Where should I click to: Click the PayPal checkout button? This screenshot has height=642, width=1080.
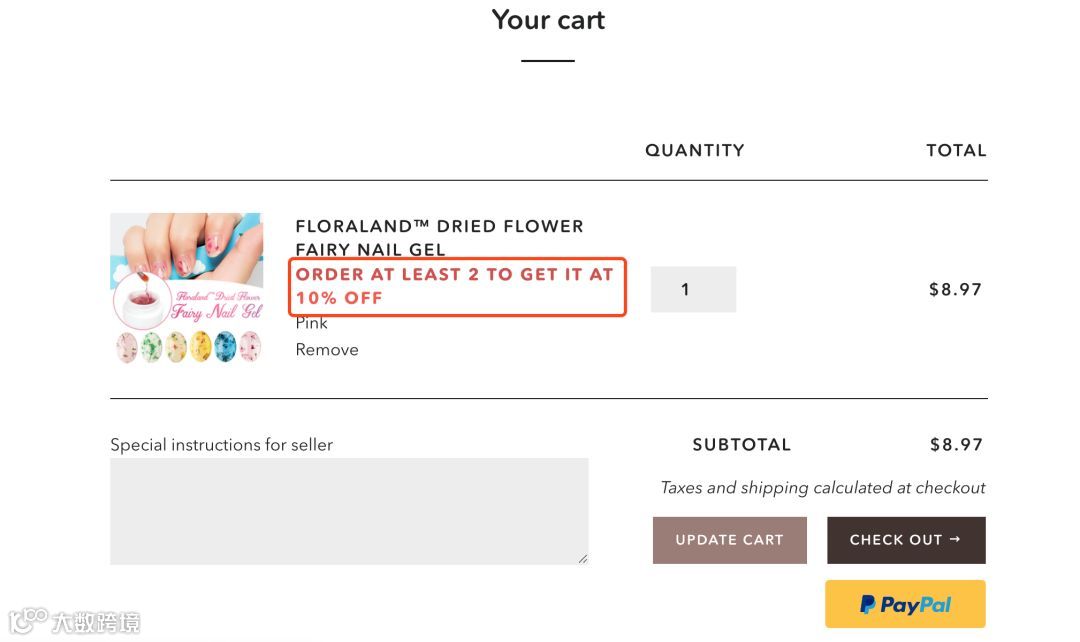(905, 604)
